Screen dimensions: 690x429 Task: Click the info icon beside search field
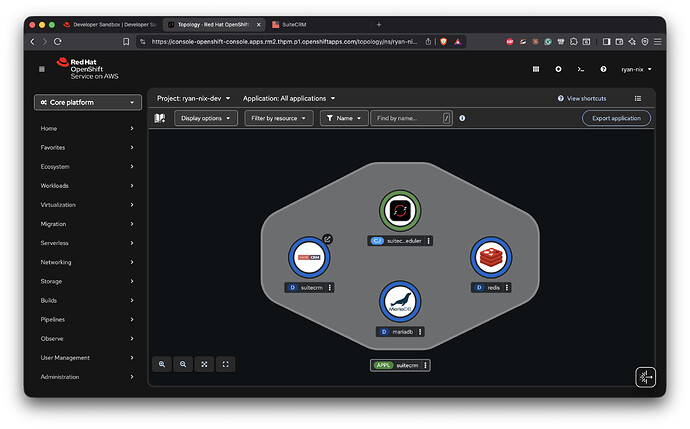(x=462, y=118)
